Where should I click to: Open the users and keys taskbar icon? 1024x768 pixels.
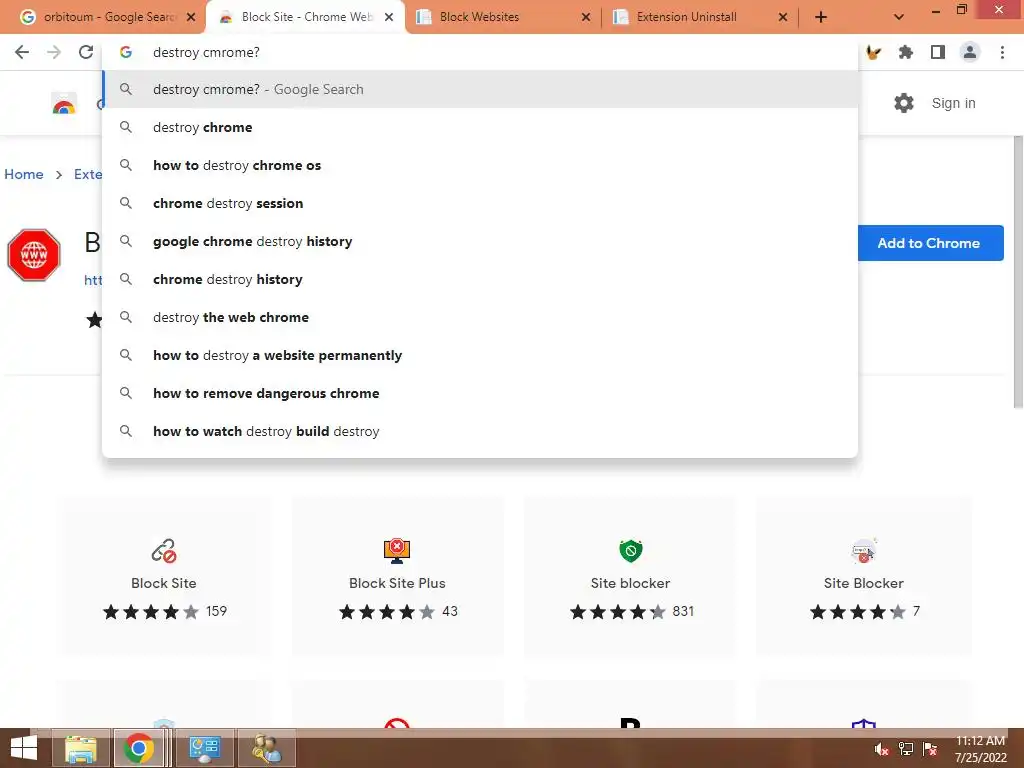tap(266, 748)
